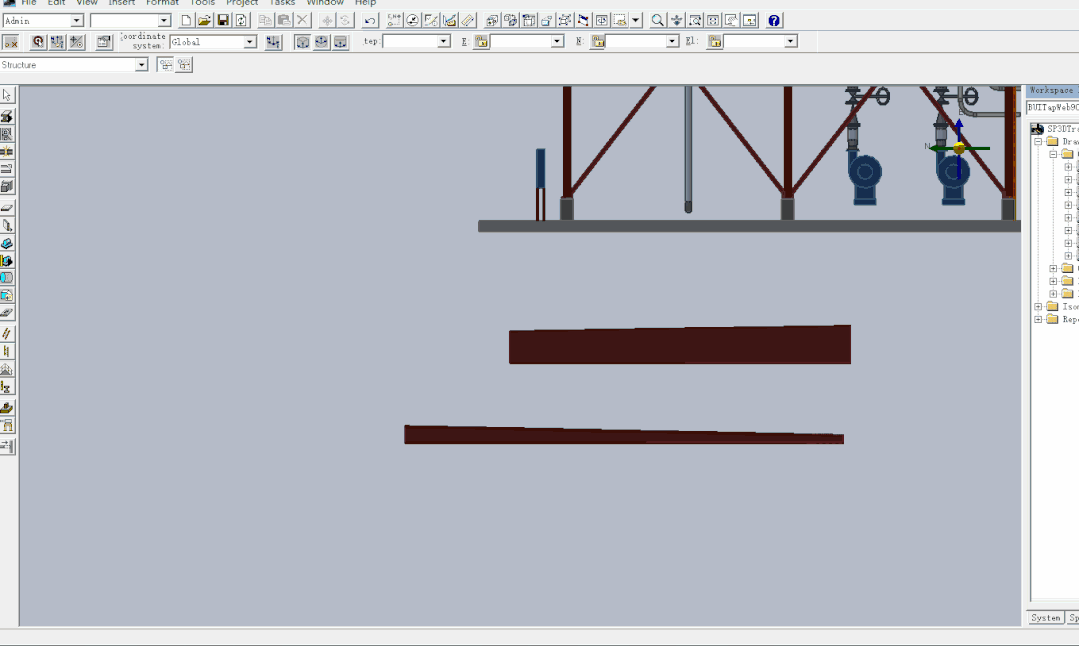This screenshot has width=1079, height=646.
Task: Switch to the System workspace tab
Action: (x=1046, y=618)
